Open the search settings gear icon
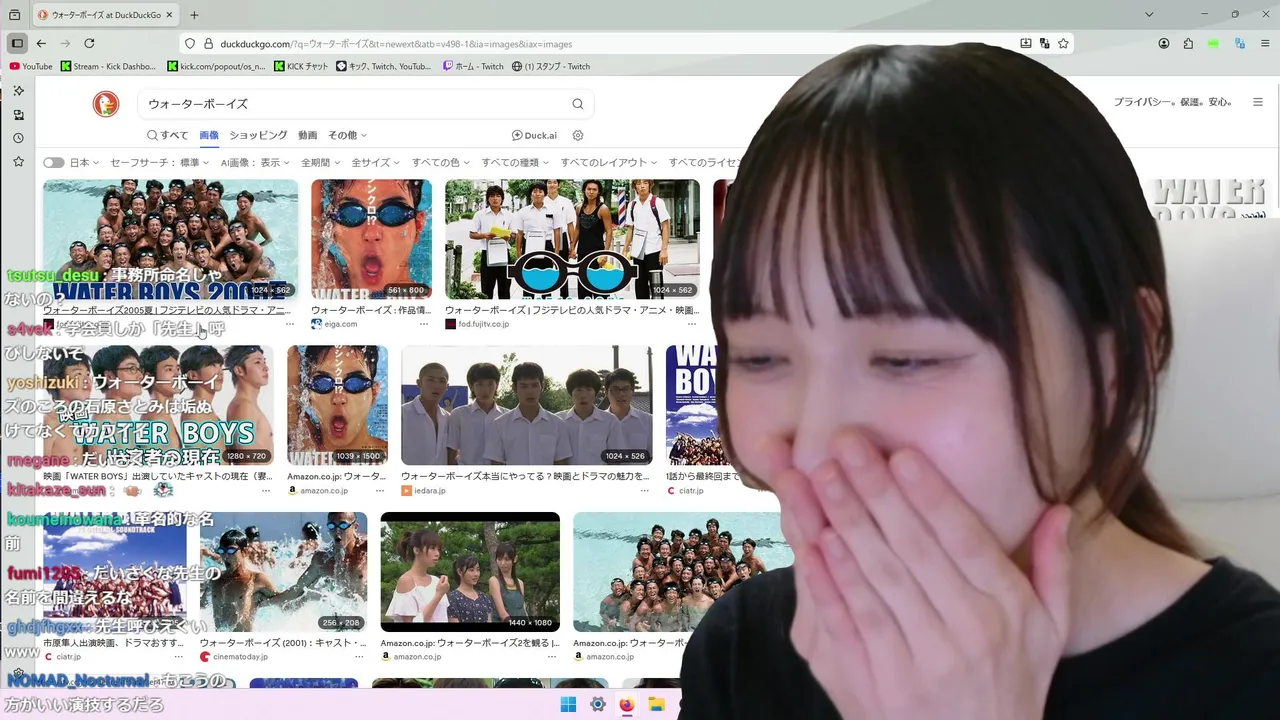Viewport: 1280px width, 720px height. pyautogui.click(x=577, y=135)
